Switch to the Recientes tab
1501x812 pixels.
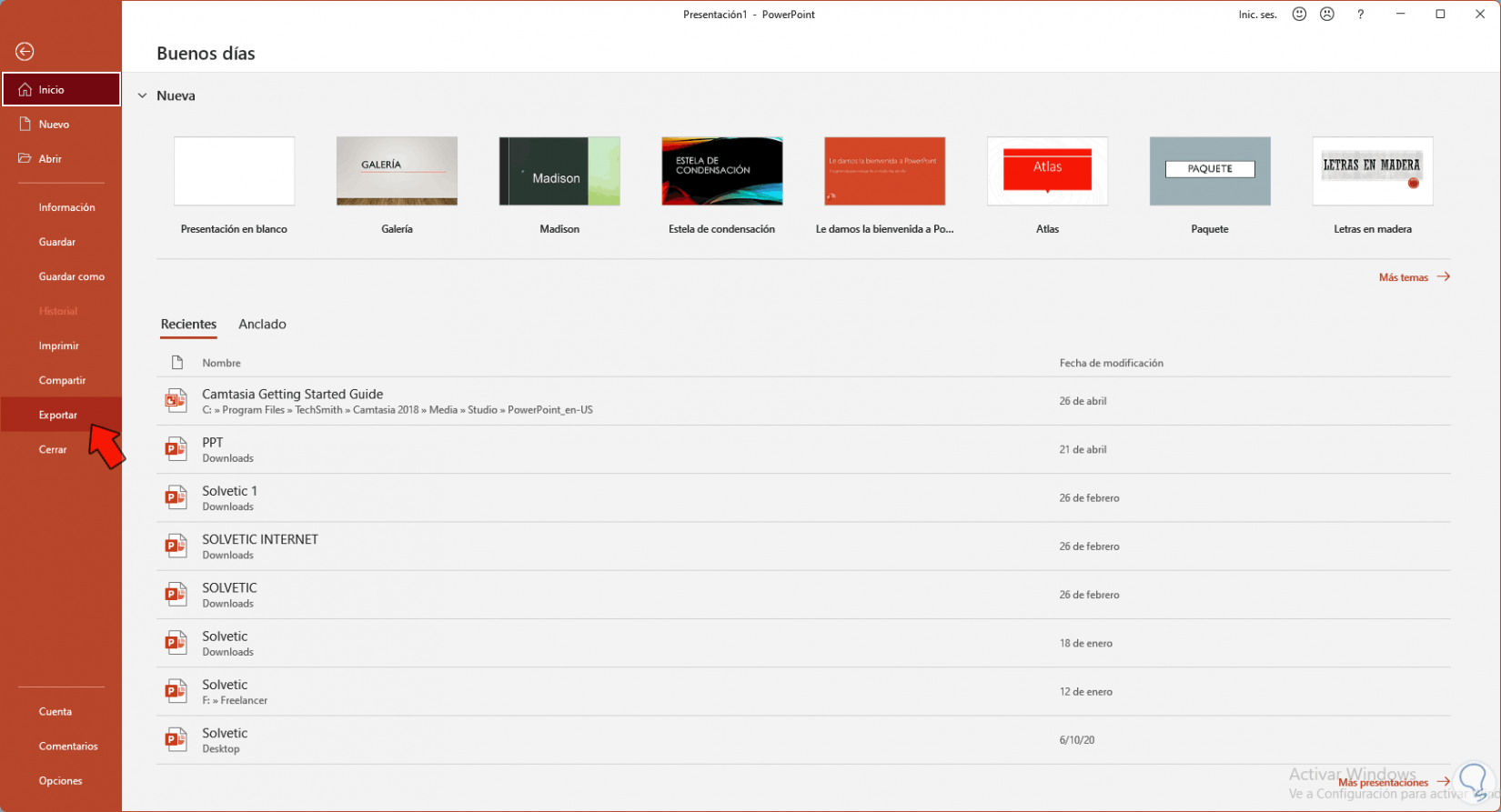click(188, 324)
